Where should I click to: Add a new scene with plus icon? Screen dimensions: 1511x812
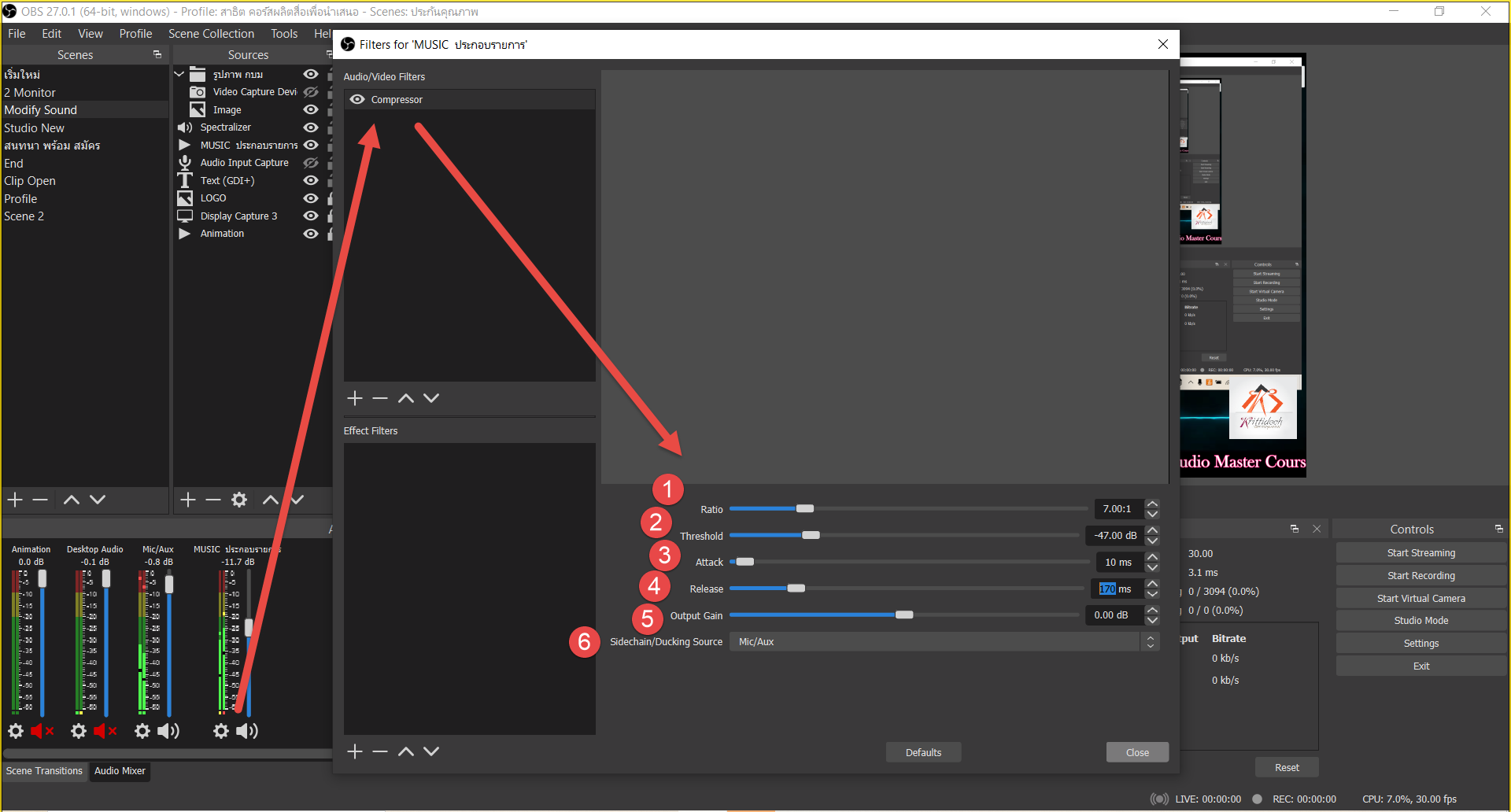pyautogui.click(x=13, y=499)
